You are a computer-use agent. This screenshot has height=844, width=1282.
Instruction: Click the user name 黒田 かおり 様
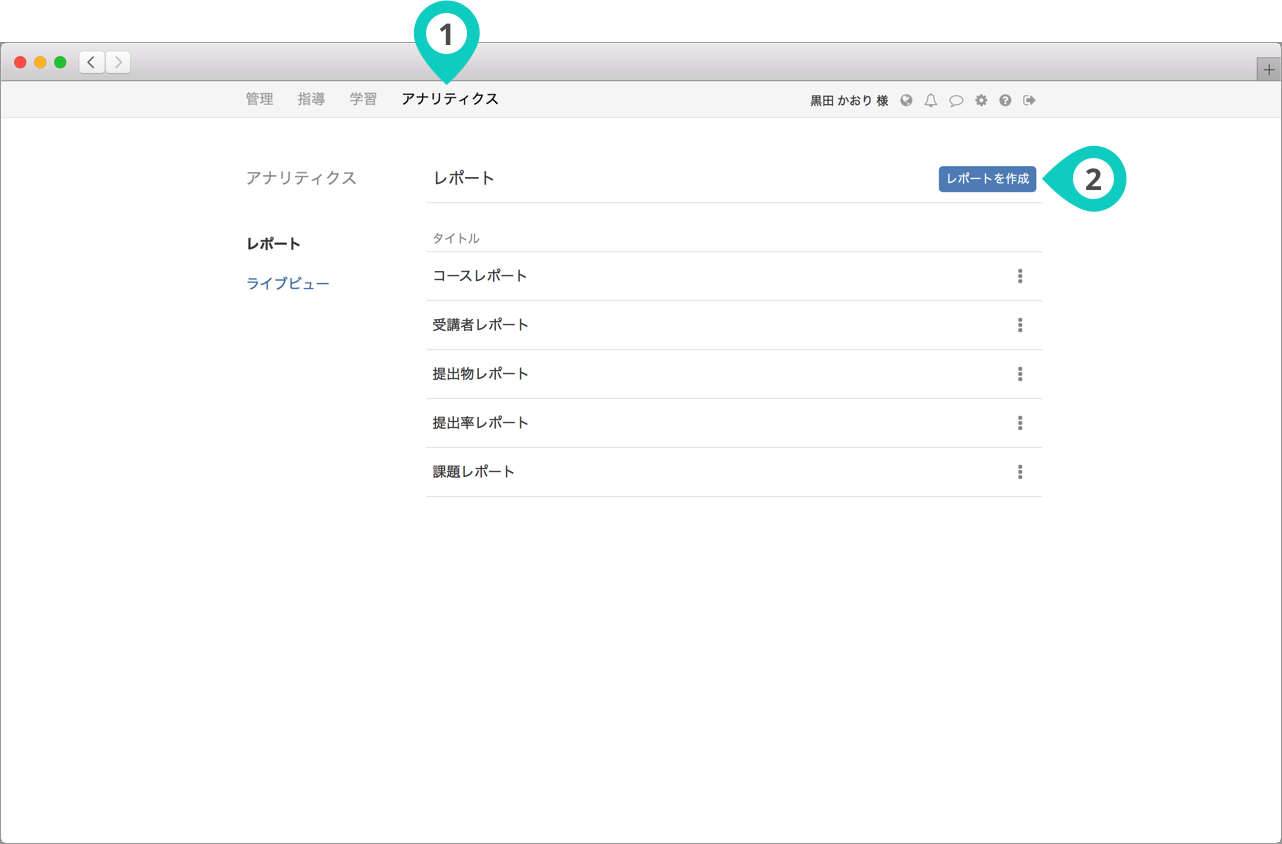[x=849, y=100]
